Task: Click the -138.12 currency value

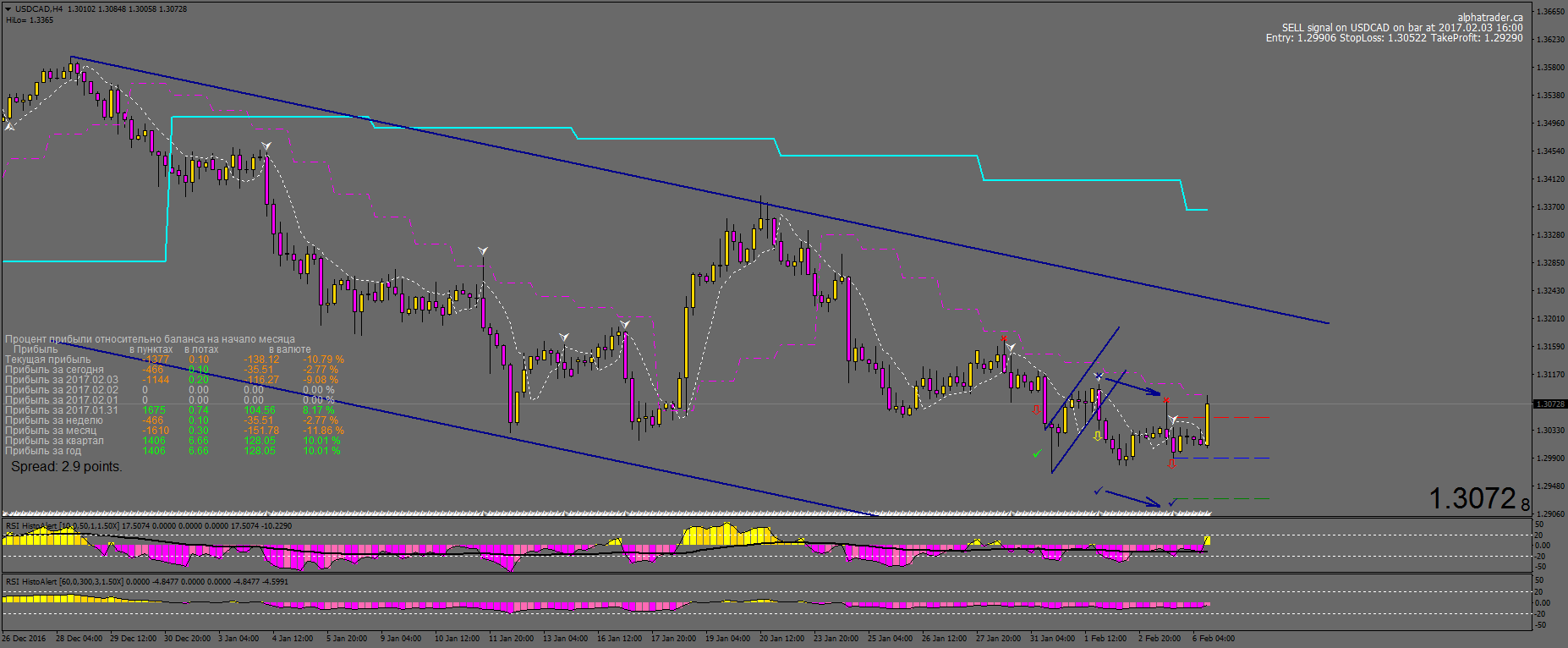Action: point(261,360)
